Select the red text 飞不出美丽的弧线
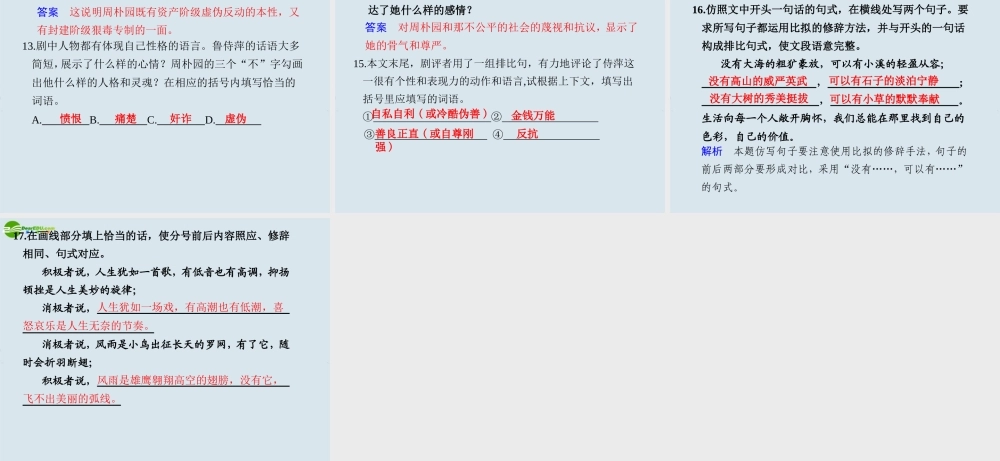 (71, 399)
